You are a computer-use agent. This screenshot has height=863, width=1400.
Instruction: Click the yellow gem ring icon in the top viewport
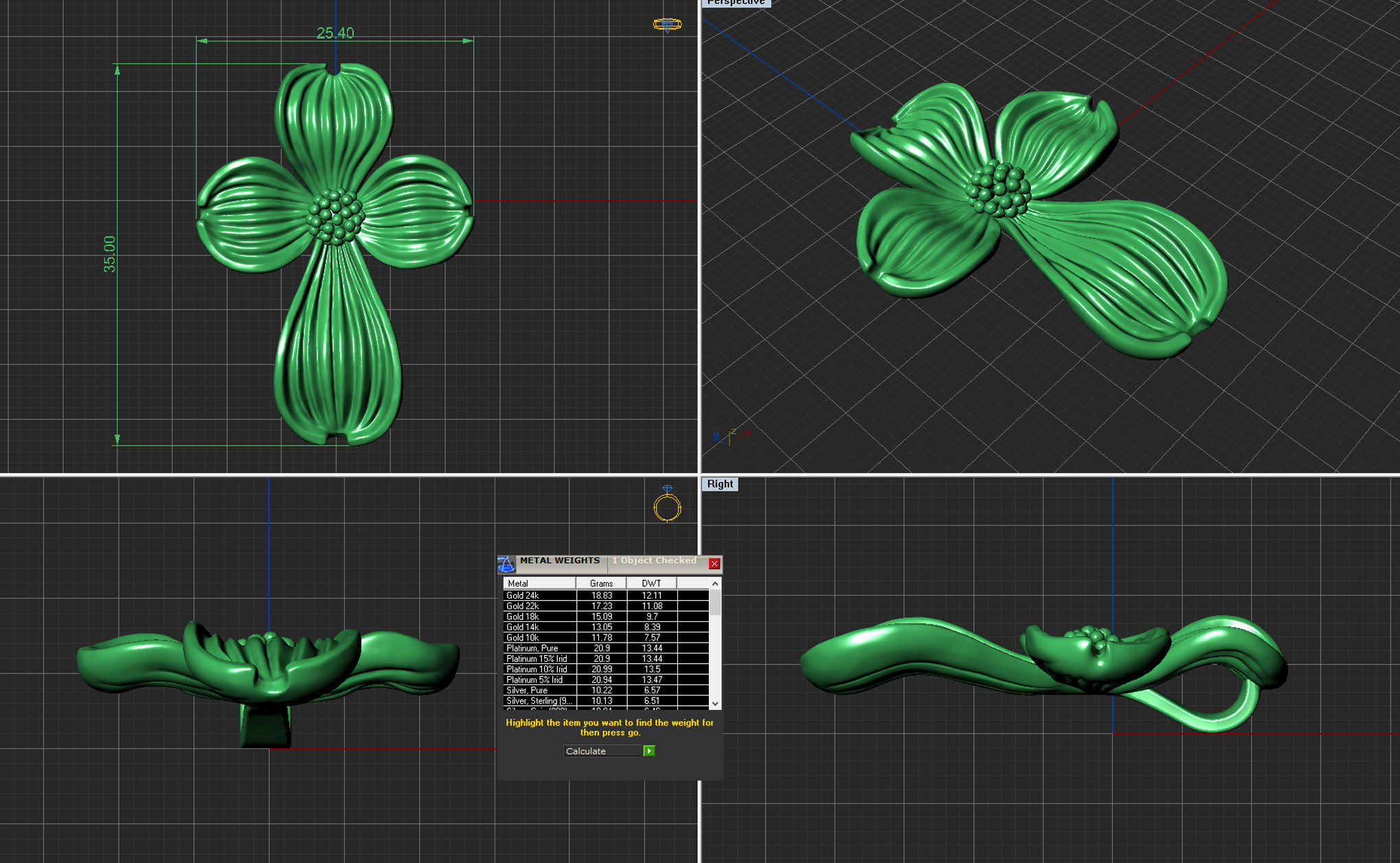(667, 25)
